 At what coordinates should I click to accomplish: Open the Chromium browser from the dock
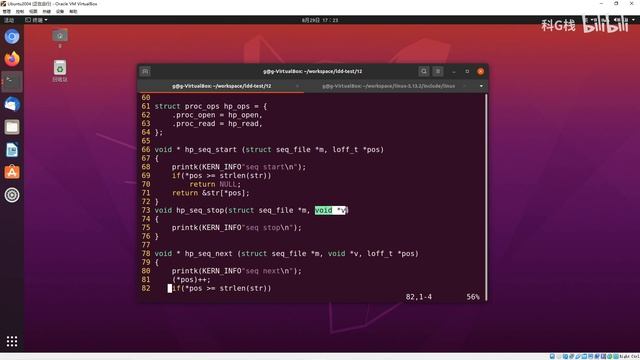click(12, 37)
